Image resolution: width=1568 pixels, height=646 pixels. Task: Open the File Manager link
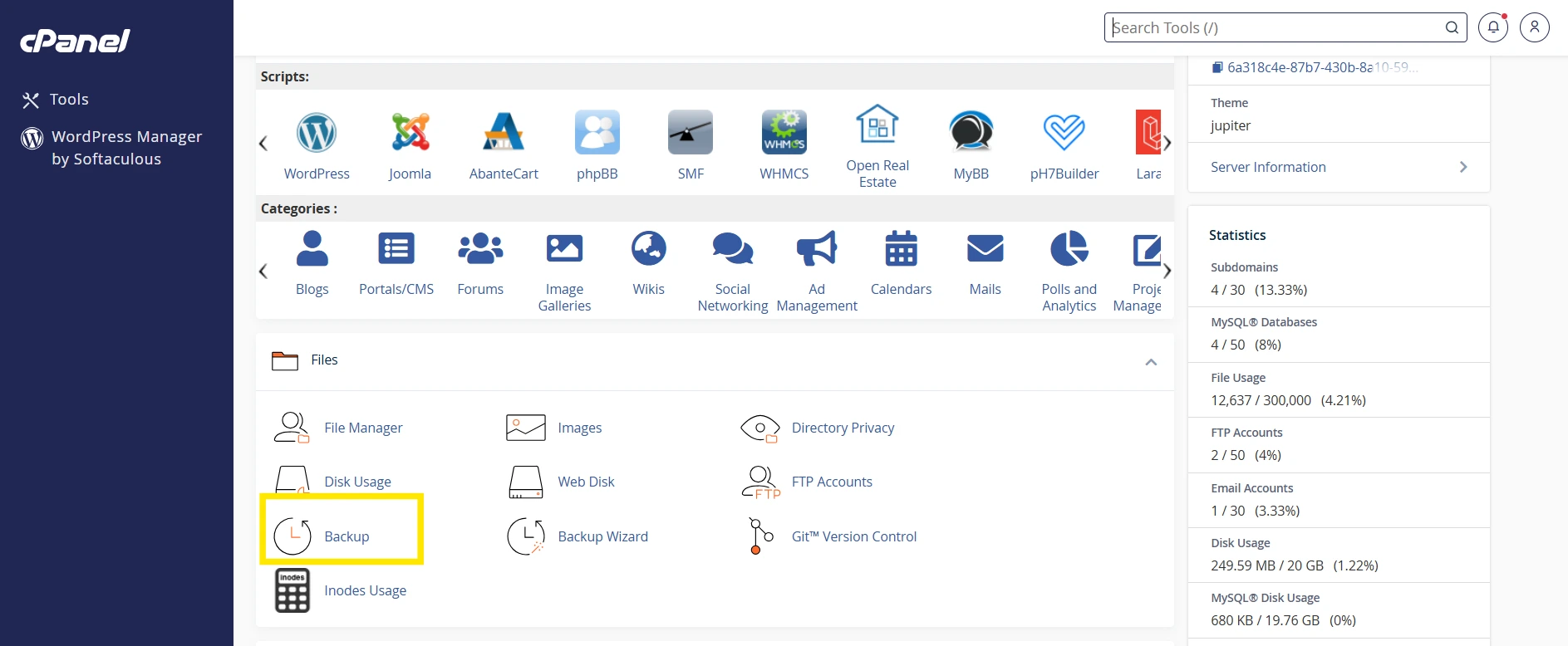coord(363,428)
